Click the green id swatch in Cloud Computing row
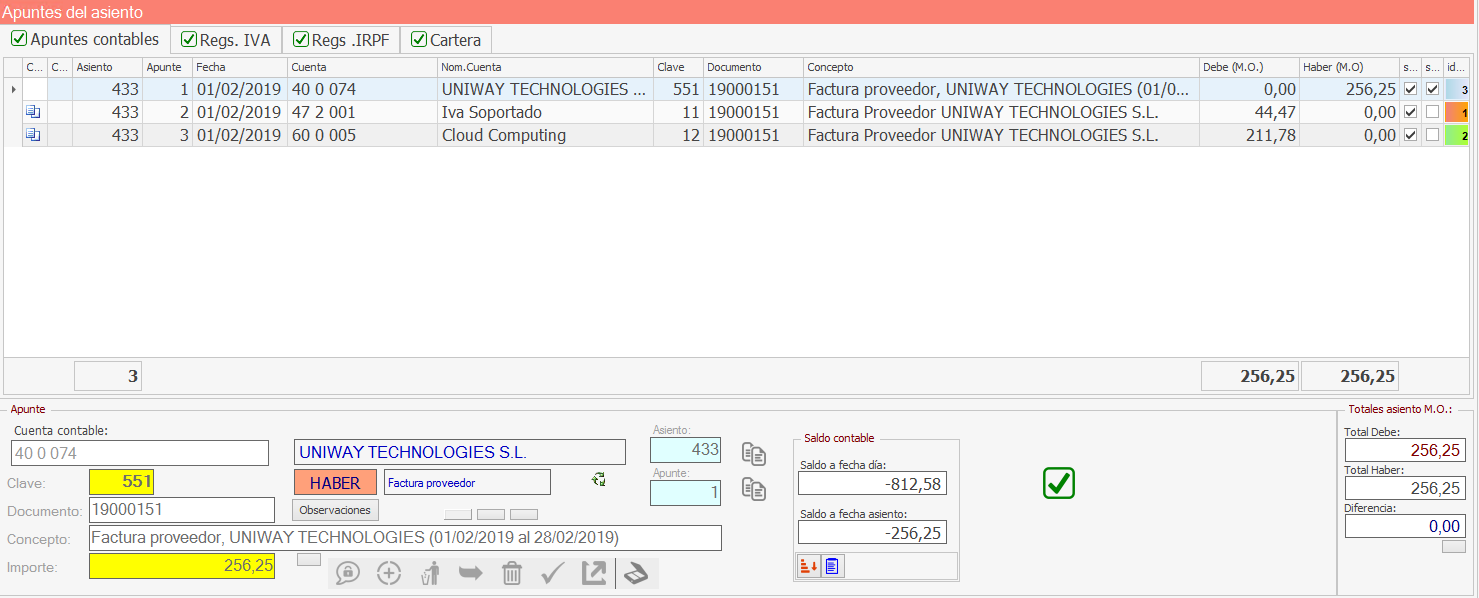This screenshot has height=598, width=1479. (x=1457, y=135)
